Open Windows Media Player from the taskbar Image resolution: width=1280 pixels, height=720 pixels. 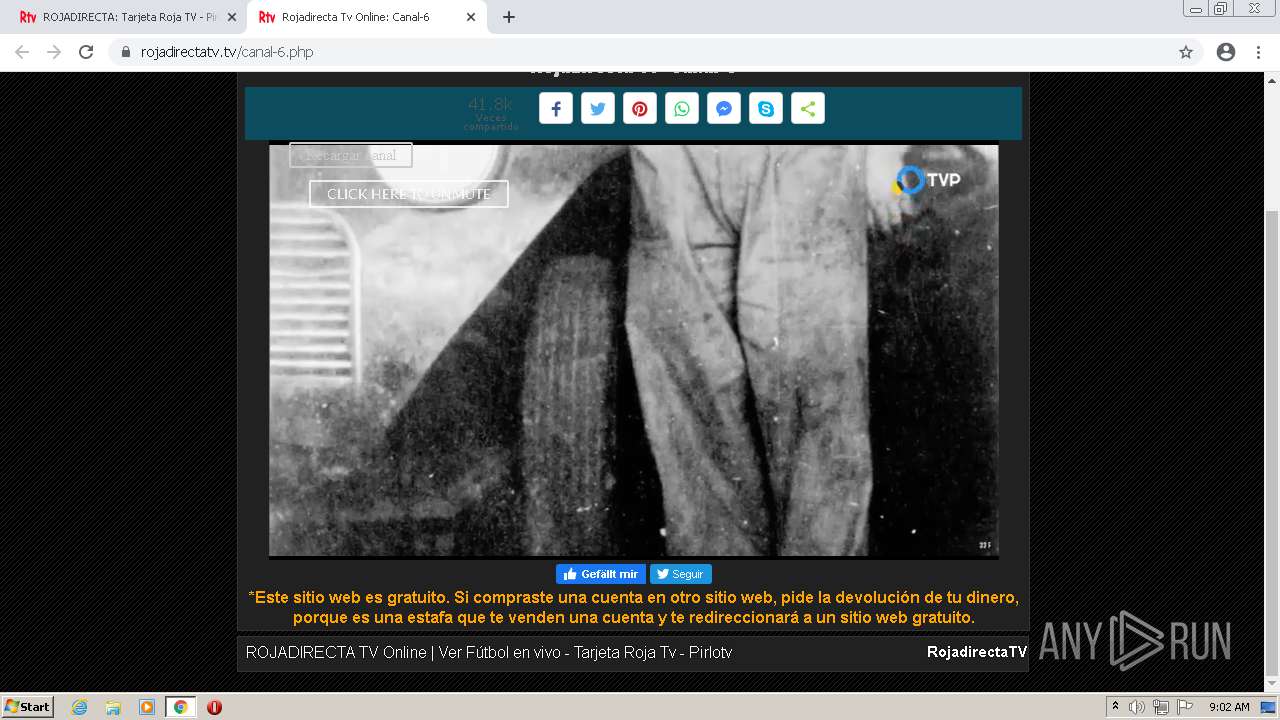coord(147,707)
